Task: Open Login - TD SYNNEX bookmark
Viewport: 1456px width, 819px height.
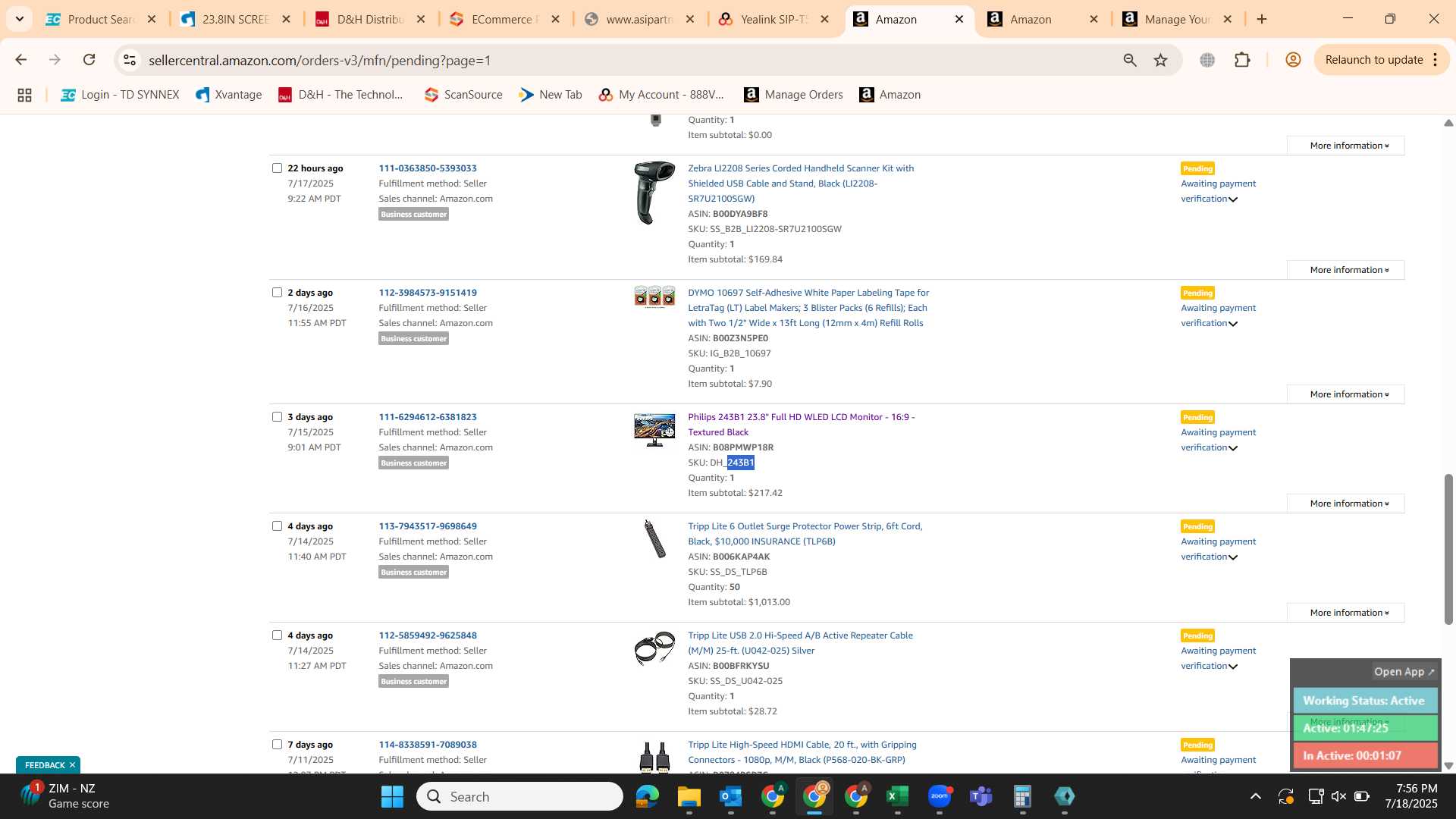Action: point(120,95)
